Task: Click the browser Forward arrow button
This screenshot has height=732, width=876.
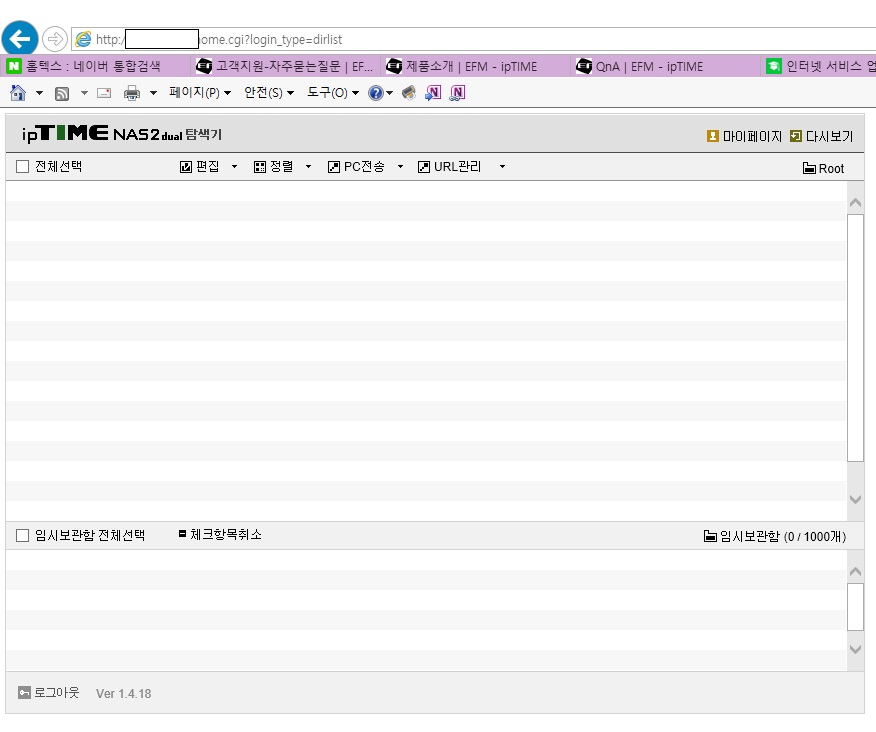Action: point(55,39)
